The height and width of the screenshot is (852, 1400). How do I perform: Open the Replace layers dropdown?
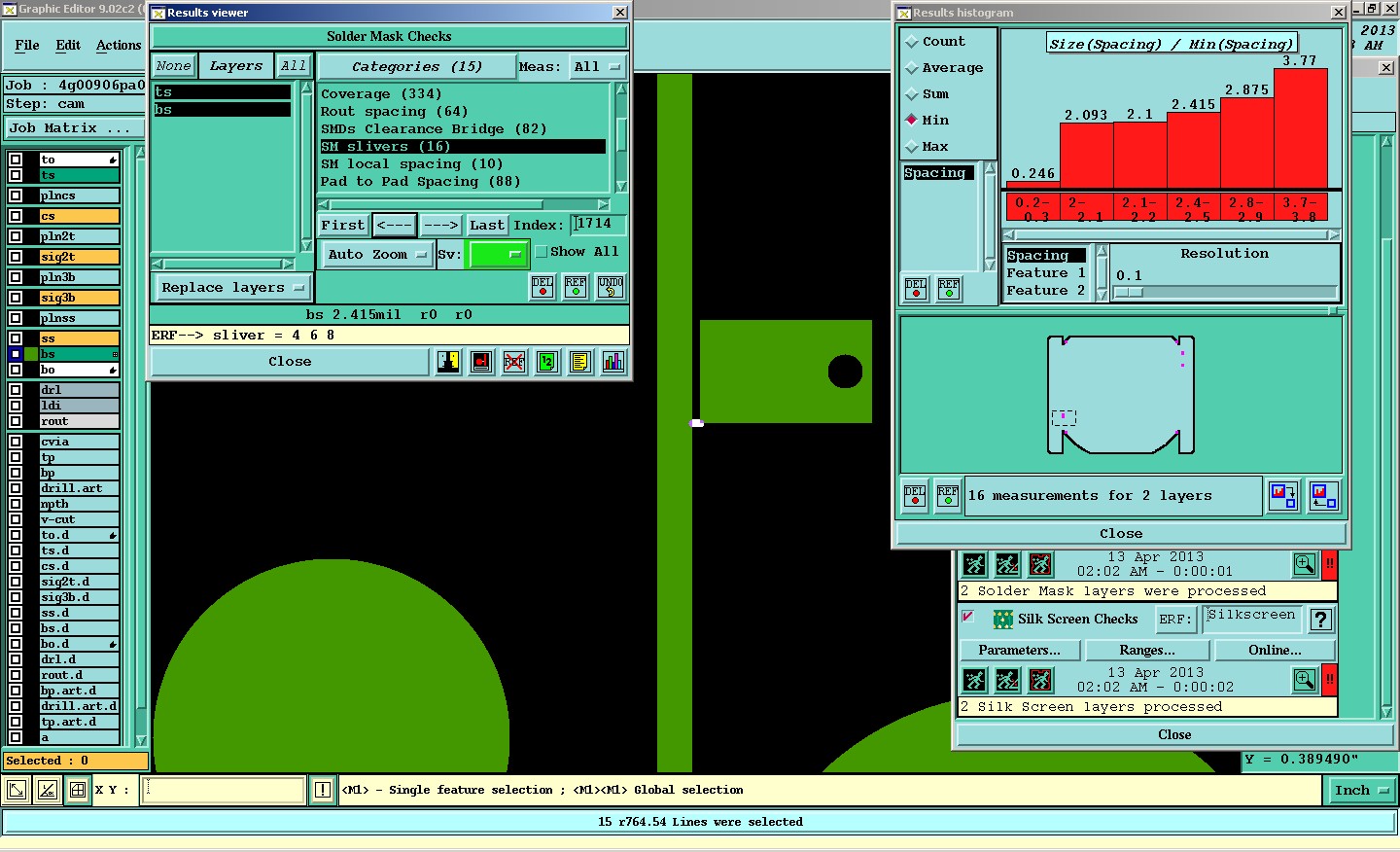coord(232,288)
